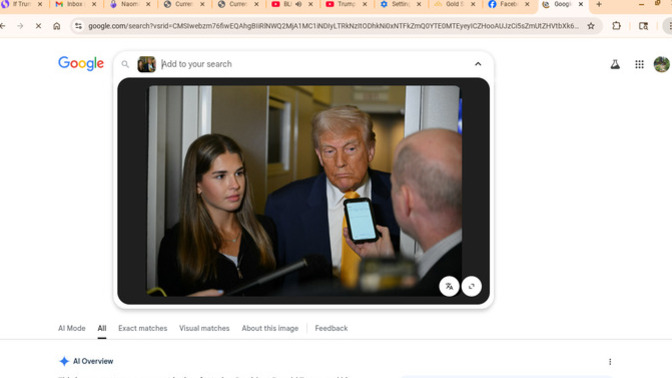Select the Visual matches tab
The width and height of the screenshot is (672, 378).
coord(204,328)
